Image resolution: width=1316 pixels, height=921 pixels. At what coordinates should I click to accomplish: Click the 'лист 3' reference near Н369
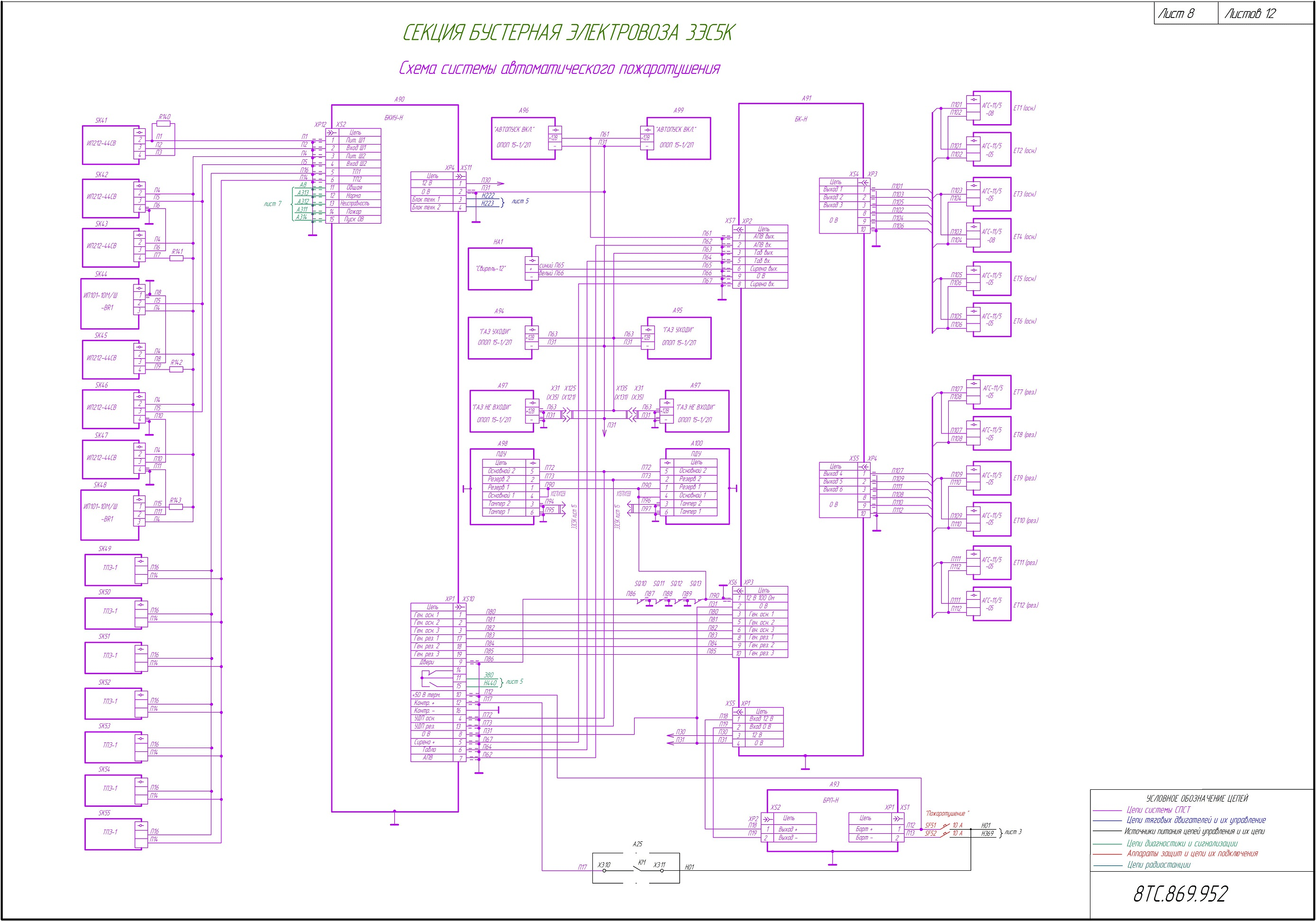point(1013,831)
